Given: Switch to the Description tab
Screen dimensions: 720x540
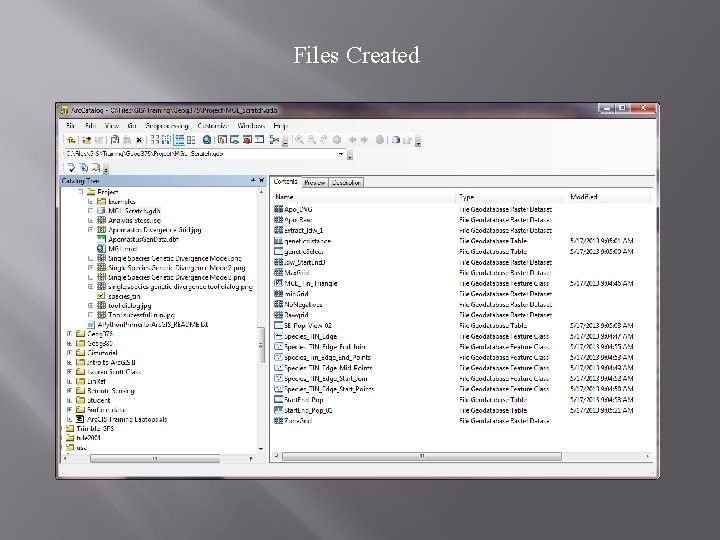Looking at the screenshot, I should (x=346, y=183).
